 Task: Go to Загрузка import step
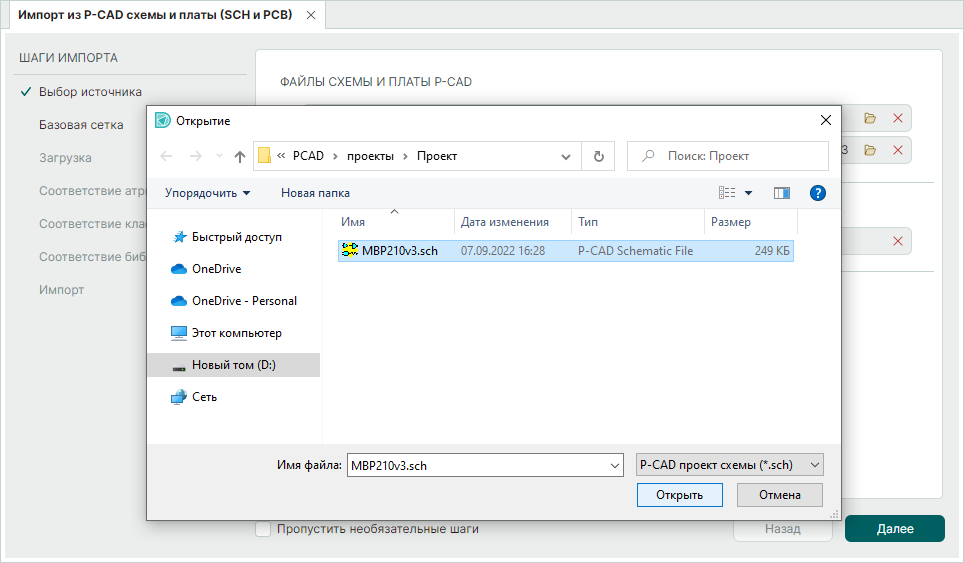tap(65, 158)
